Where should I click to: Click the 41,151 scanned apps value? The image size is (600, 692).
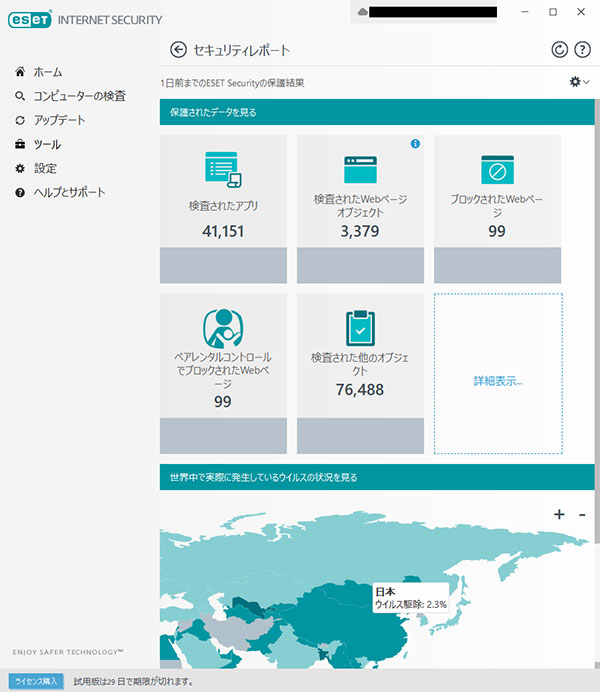coord(223,231)
